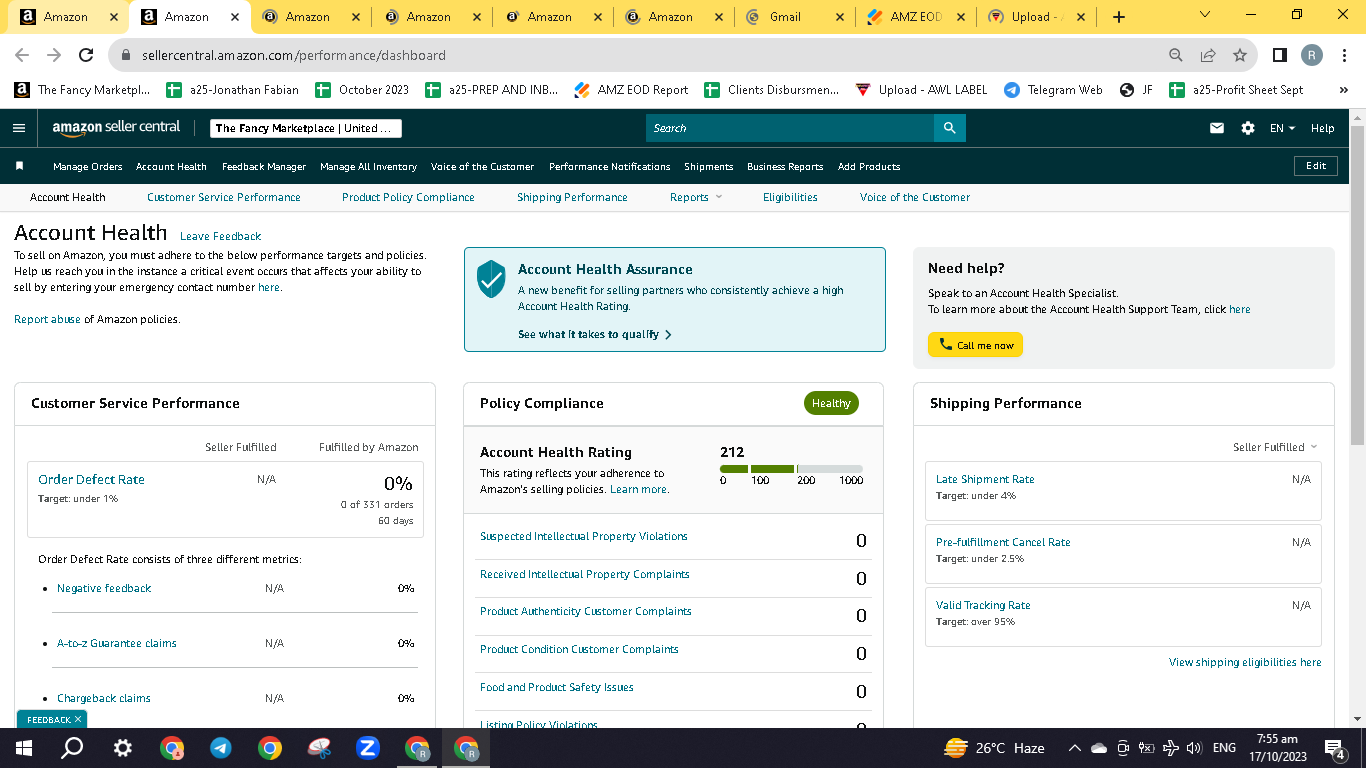Screen dimensions: 1366x768
Task: Click the Healthy status badge
Action: (831, 403)
